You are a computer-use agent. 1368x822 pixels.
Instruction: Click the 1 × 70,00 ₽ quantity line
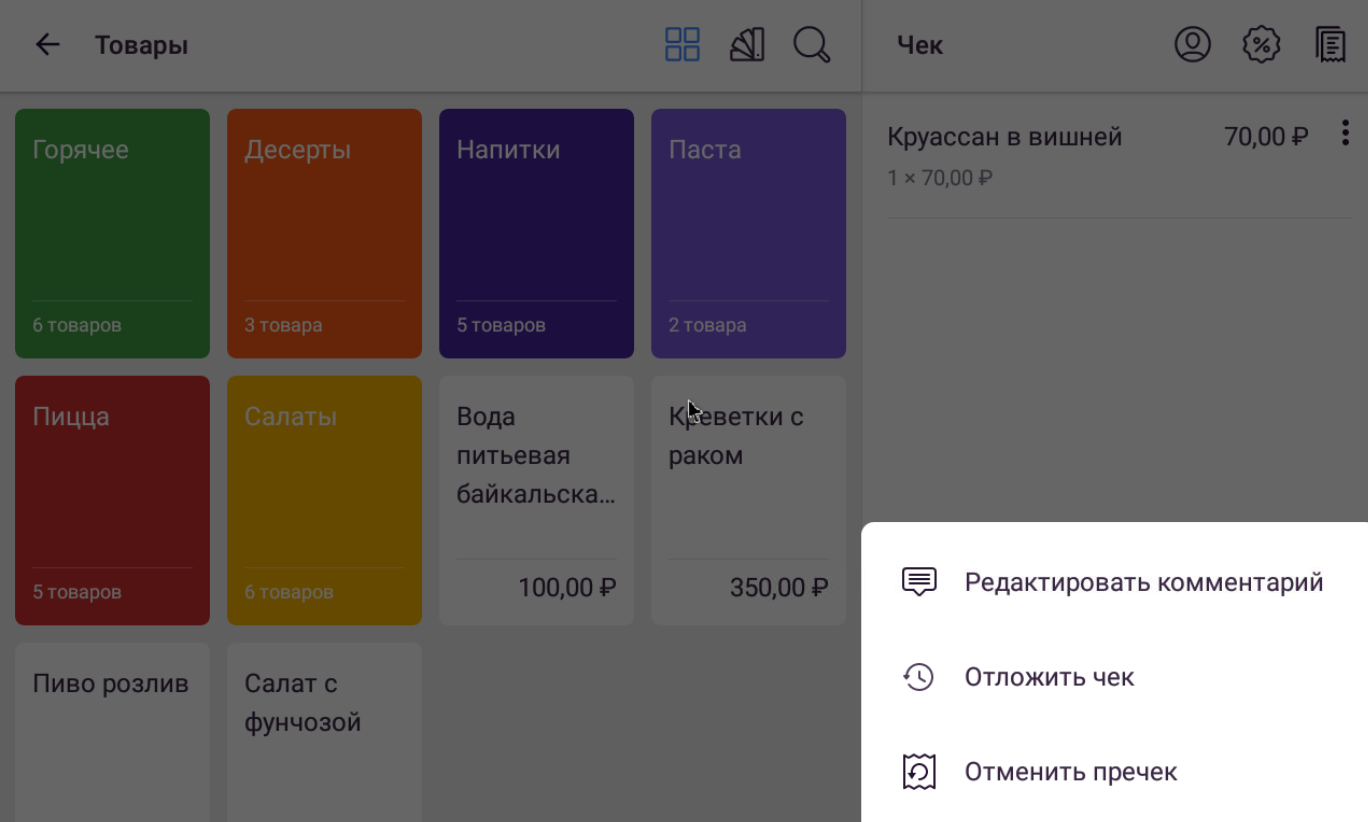coord(940,178)
